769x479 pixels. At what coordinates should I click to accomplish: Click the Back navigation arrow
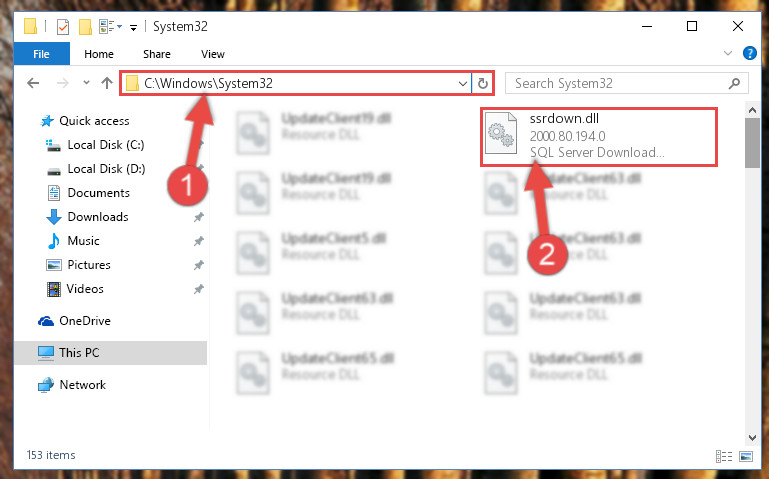point(33,83)
